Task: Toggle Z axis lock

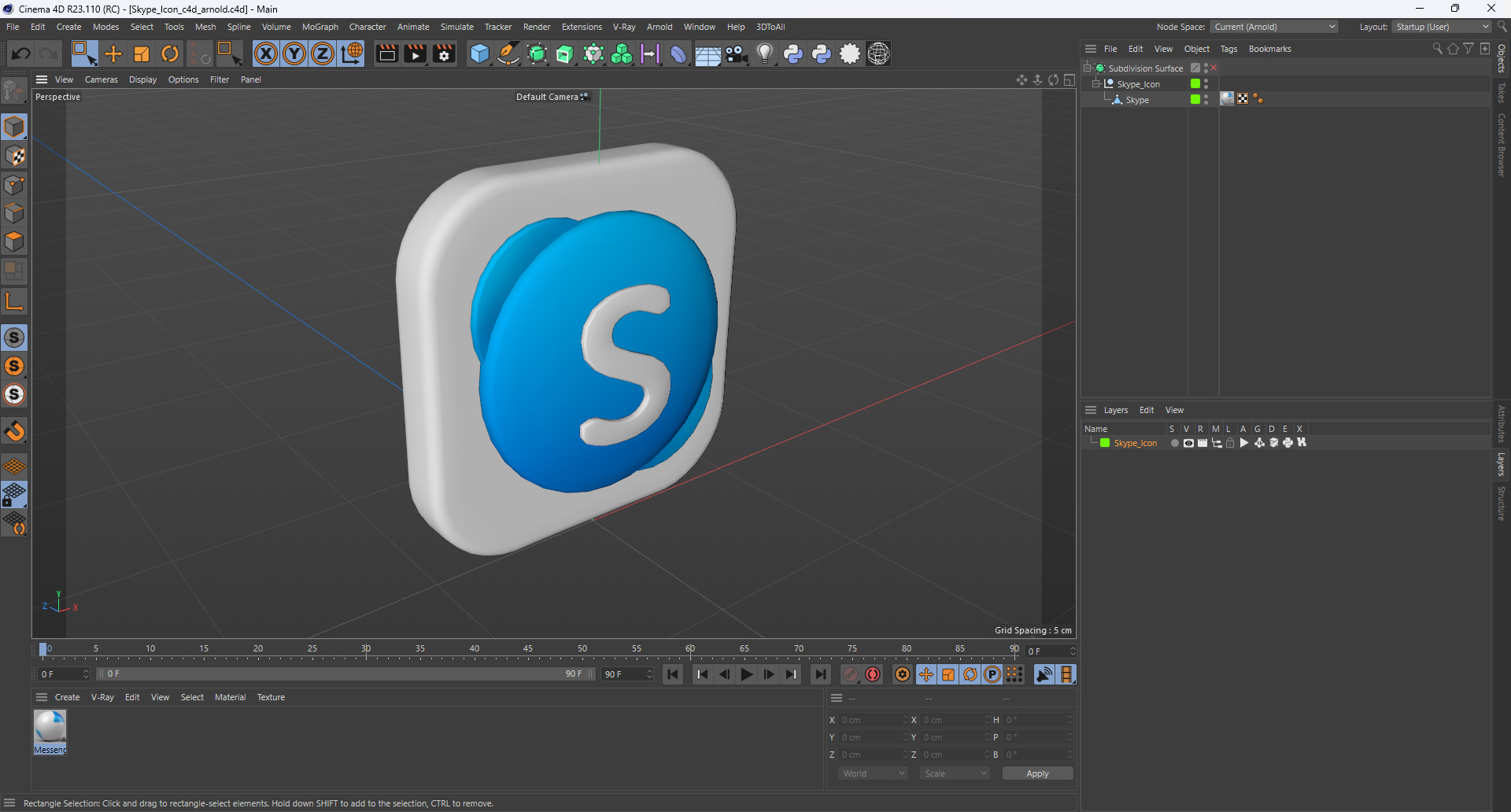Action: tap(323, 54)
